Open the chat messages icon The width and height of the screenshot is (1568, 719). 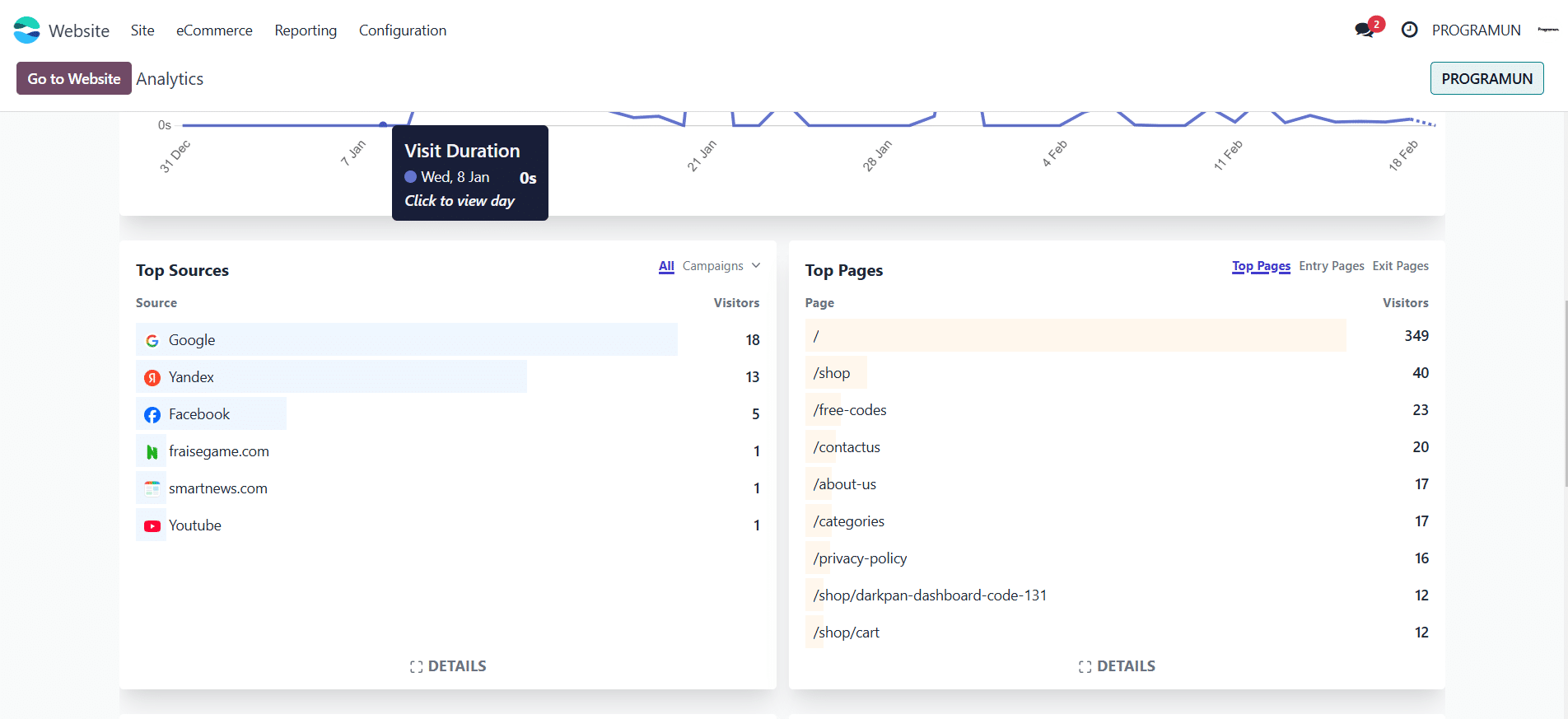pos(1365,30)
